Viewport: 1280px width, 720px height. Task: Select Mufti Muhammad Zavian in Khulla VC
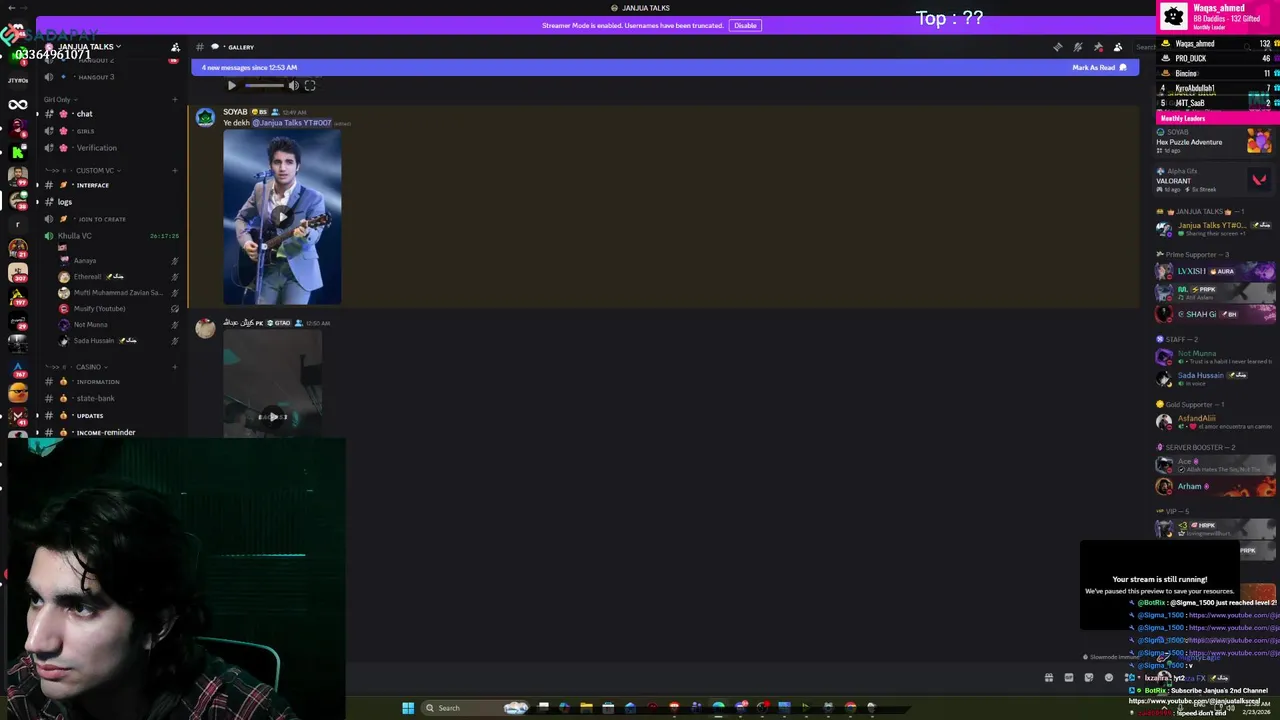[118, 293]
